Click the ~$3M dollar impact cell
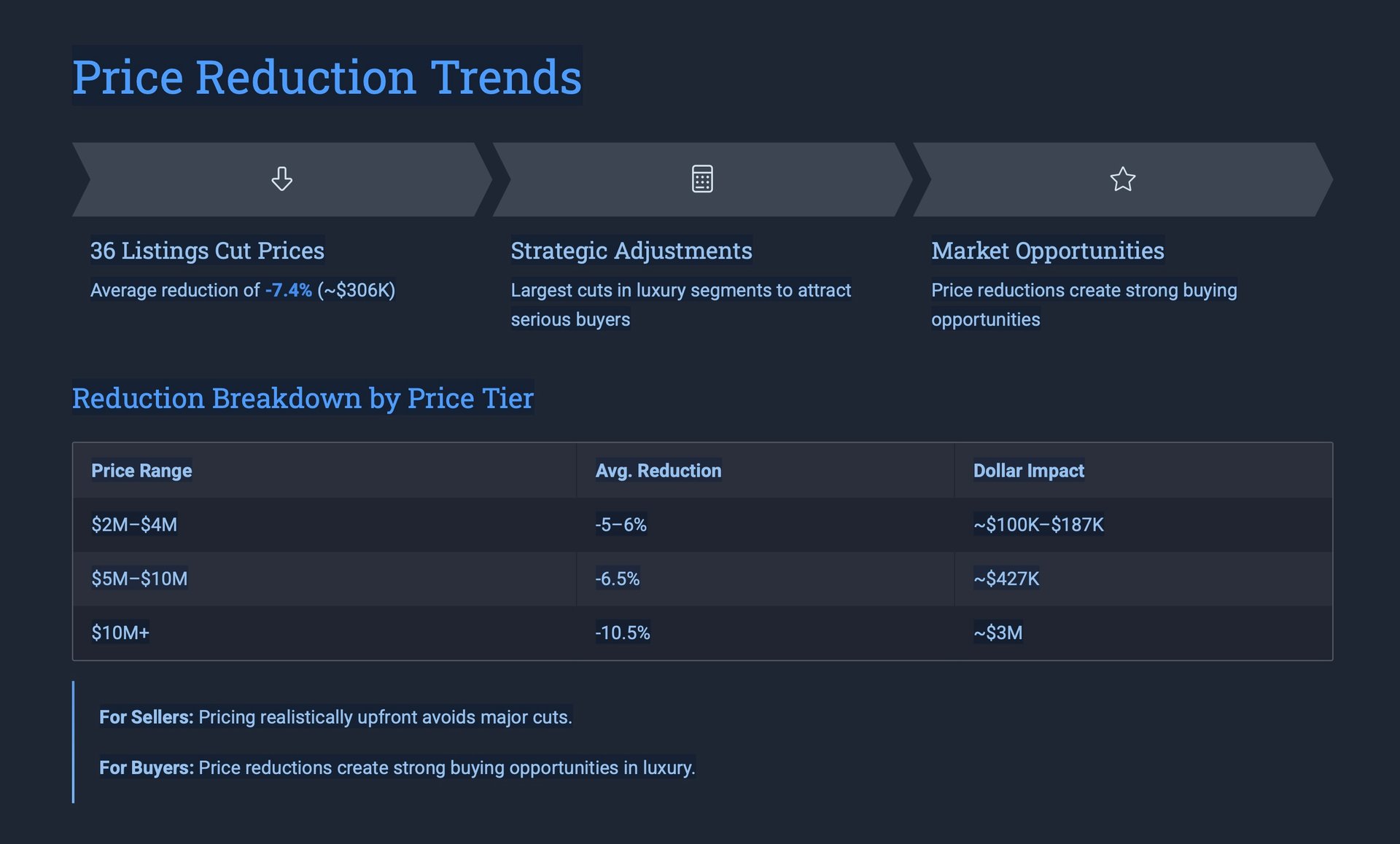 997,633
